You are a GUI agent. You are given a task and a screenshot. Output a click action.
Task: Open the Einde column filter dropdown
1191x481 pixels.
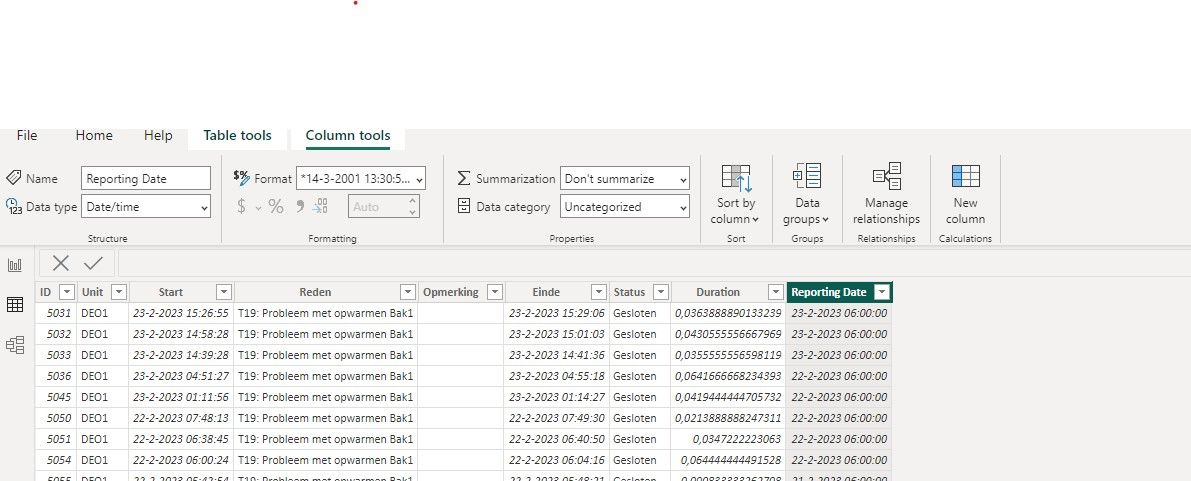599,292
